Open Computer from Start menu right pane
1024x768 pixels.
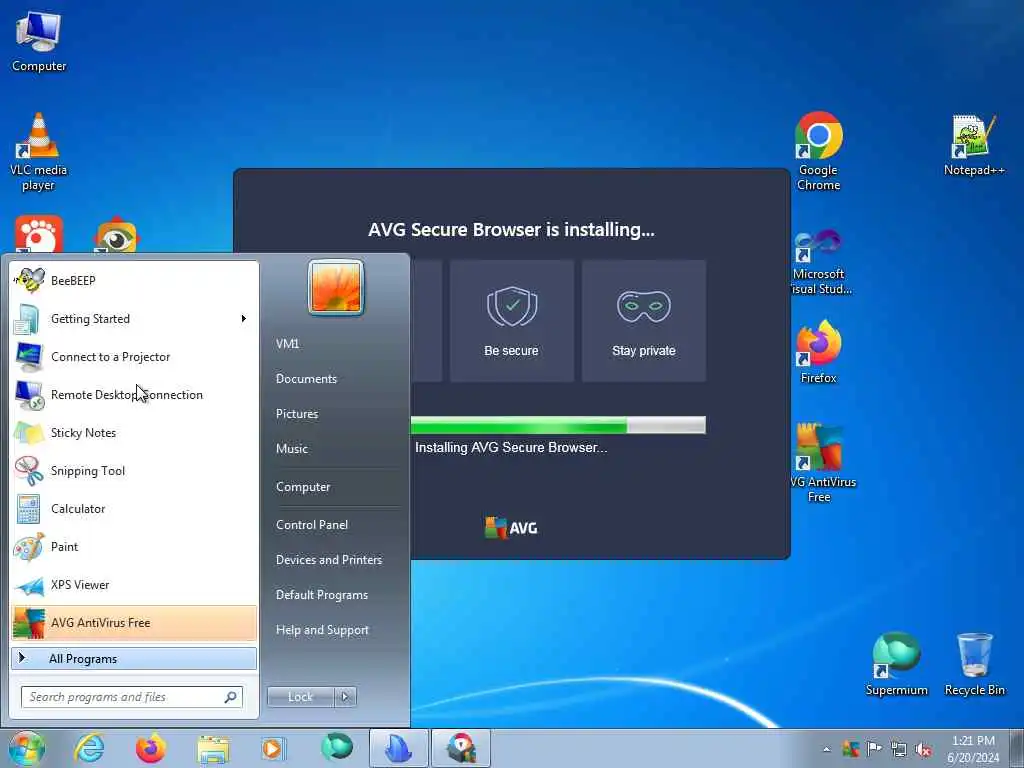(303, 487)
